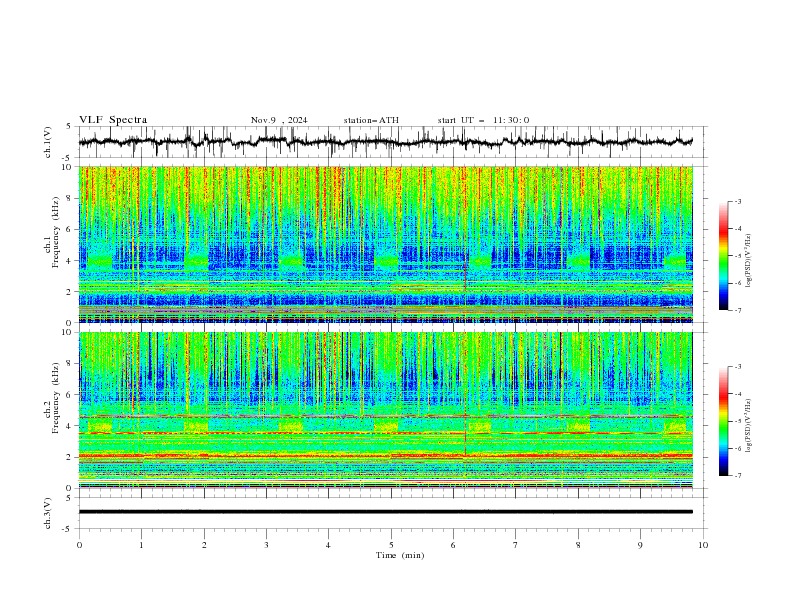Click the time-axis tick label "8"
Image resolution: width=792 pixels, height=612 pixels.
(x=578, y=545)
